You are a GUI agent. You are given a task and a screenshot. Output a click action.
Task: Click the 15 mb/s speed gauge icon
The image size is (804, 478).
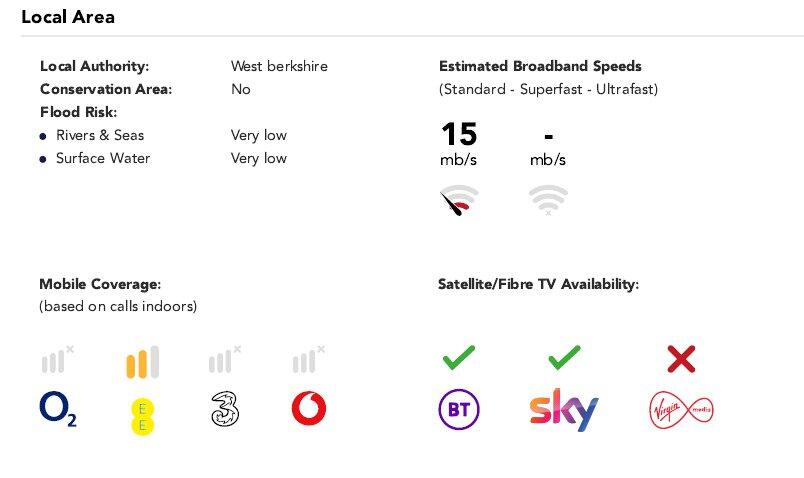tap(459, 201)
